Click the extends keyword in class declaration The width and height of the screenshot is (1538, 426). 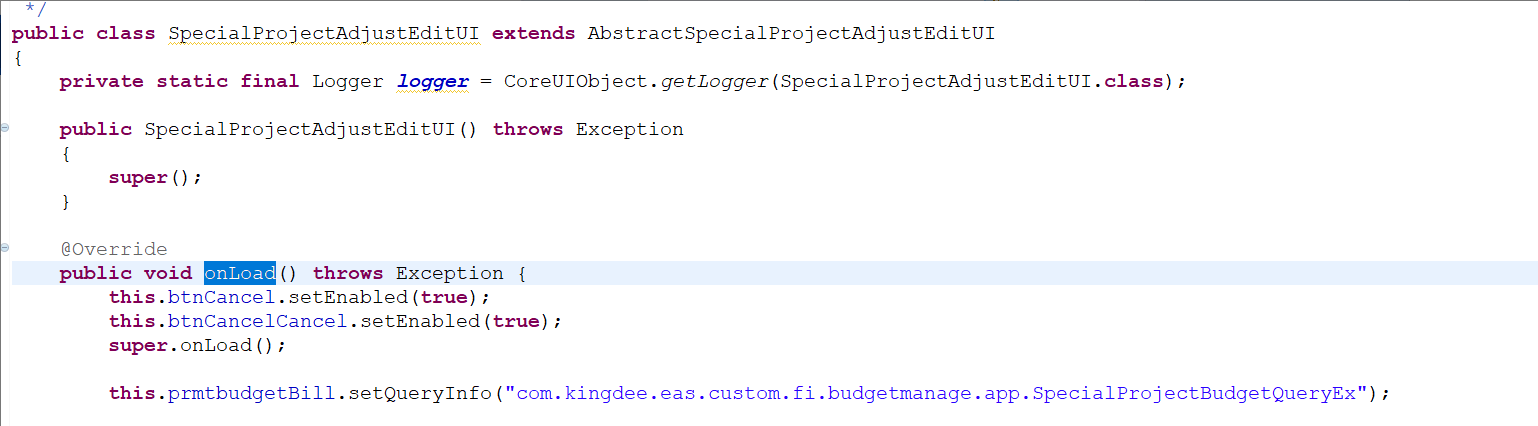[x=534, y=33]
